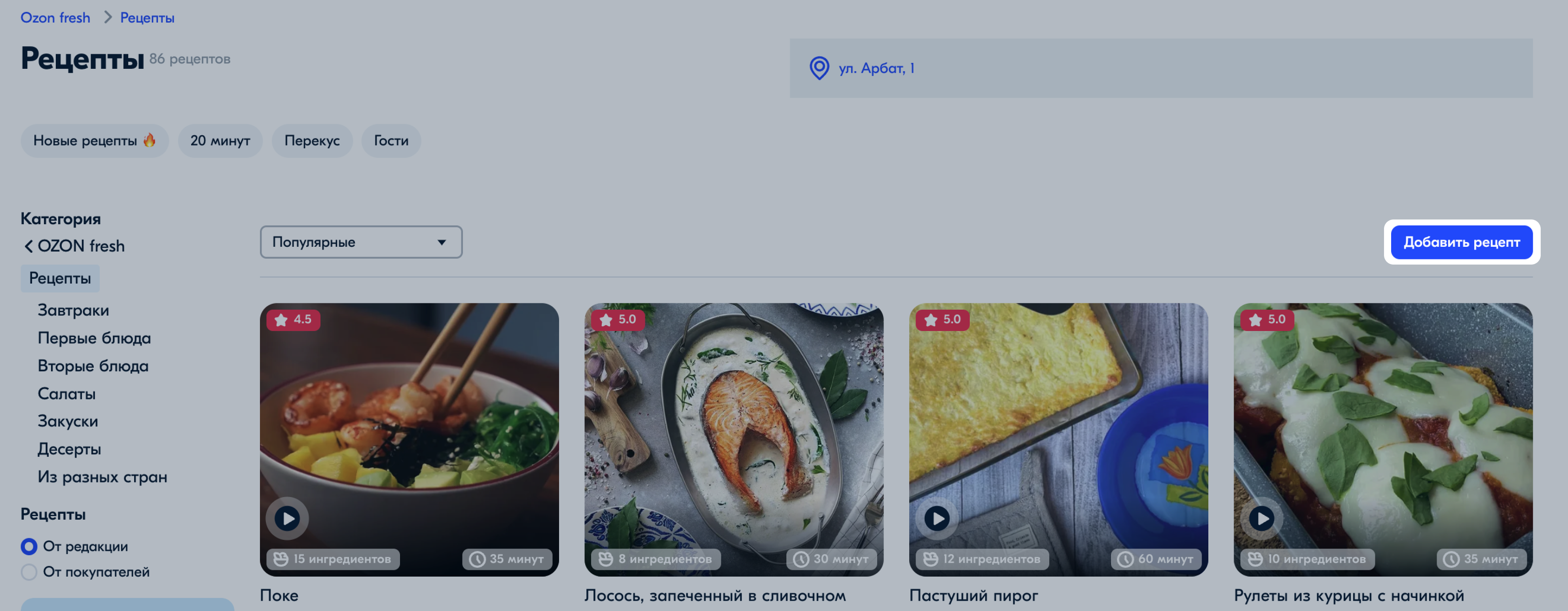This screenshot has height=611, width=1568.
Task: Follow the Ozon fresh breadcrumb link
Action: tap(55, 18)
